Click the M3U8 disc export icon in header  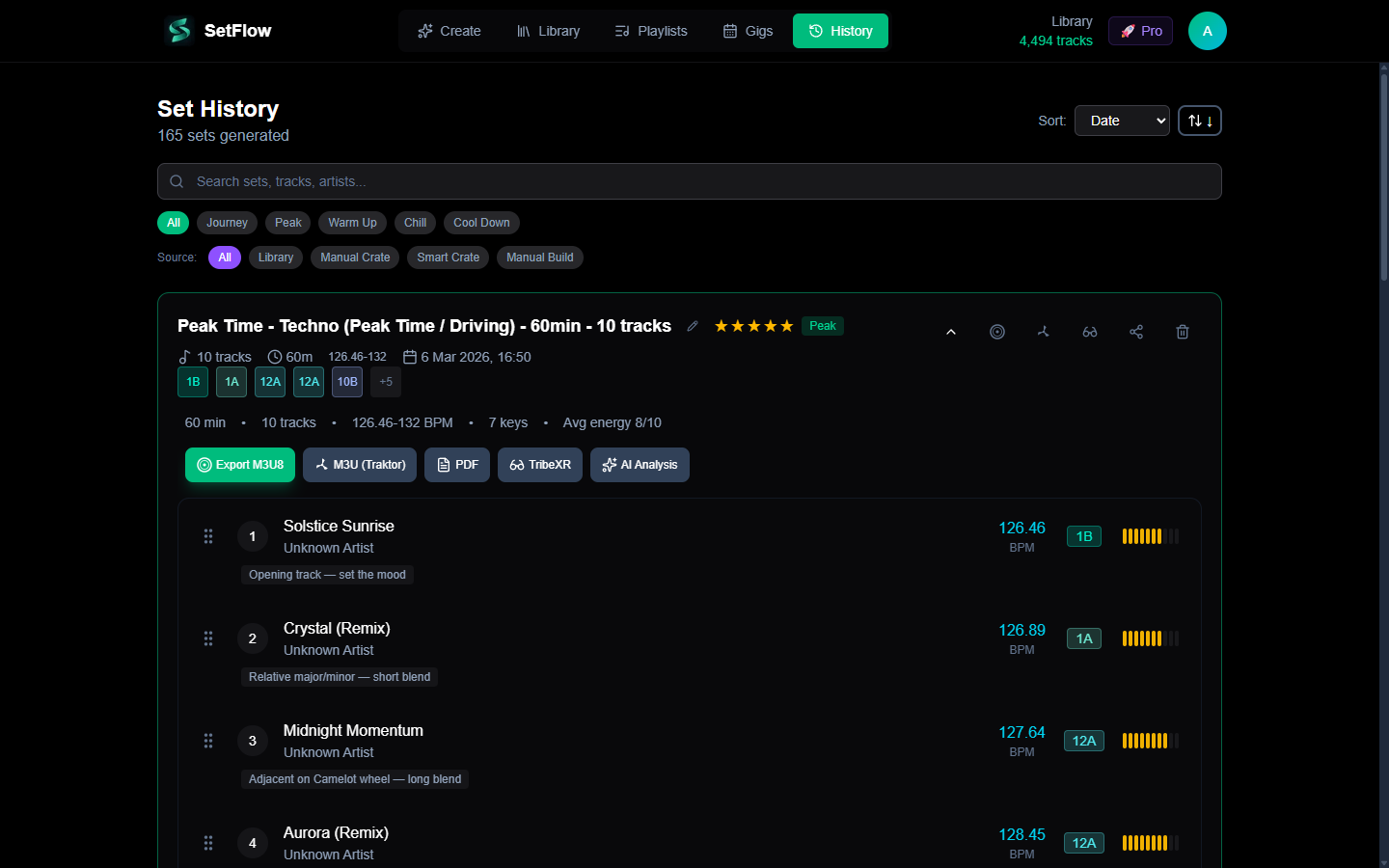(x=997, y=332)
